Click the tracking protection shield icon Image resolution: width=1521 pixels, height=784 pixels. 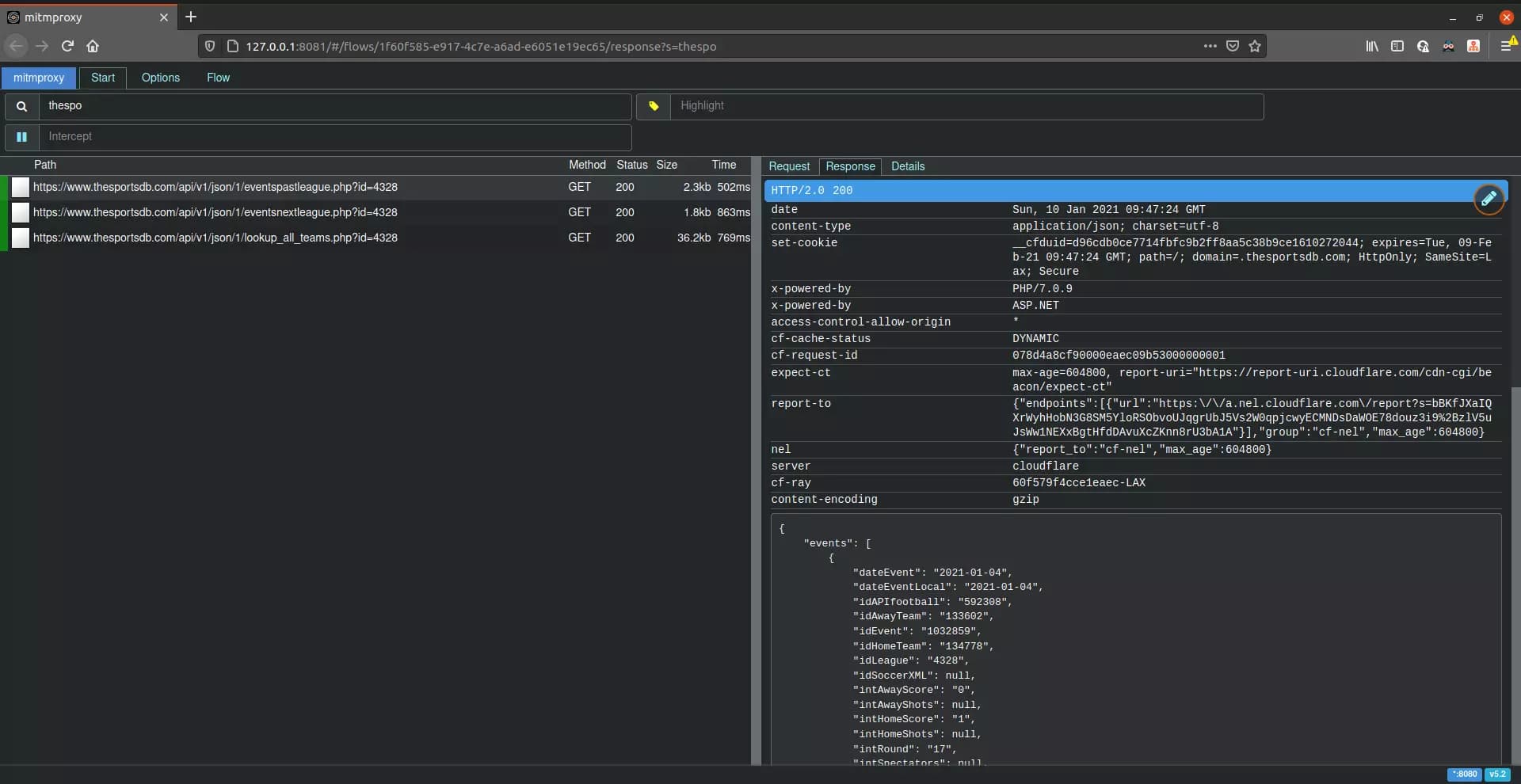tap(209, 47)
